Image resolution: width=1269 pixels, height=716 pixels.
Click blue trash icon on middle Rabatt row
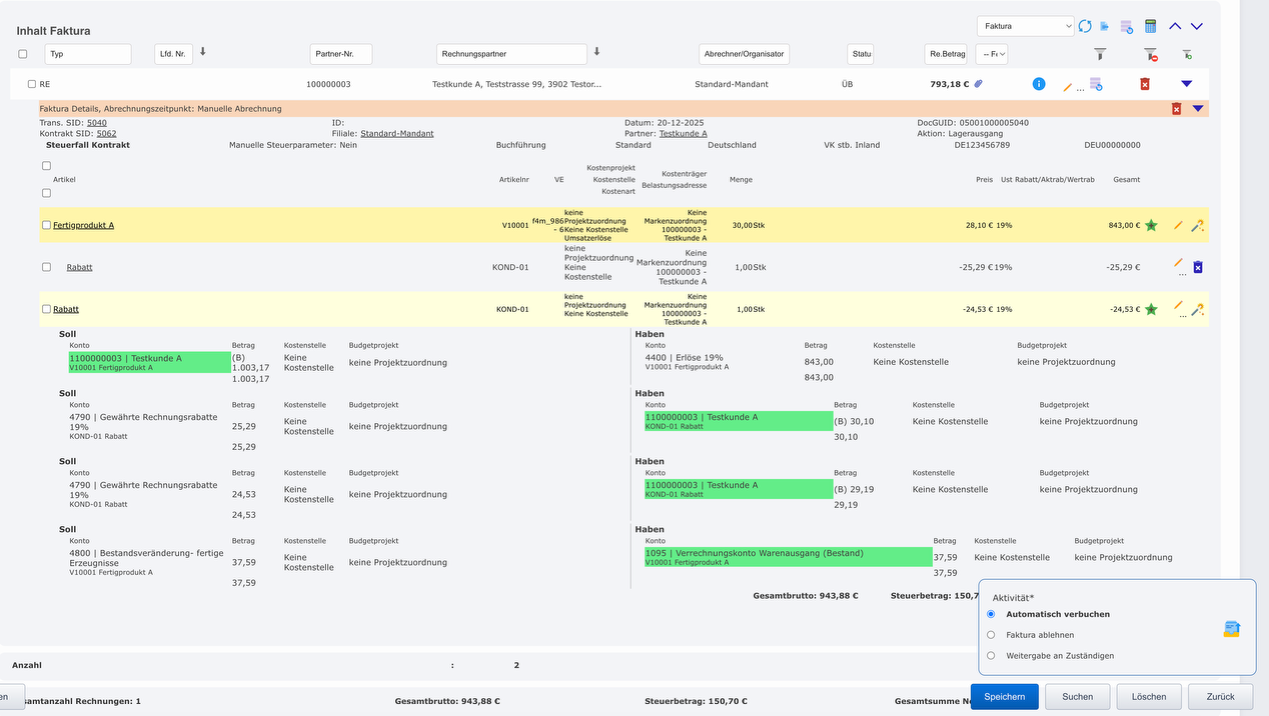1198,267
